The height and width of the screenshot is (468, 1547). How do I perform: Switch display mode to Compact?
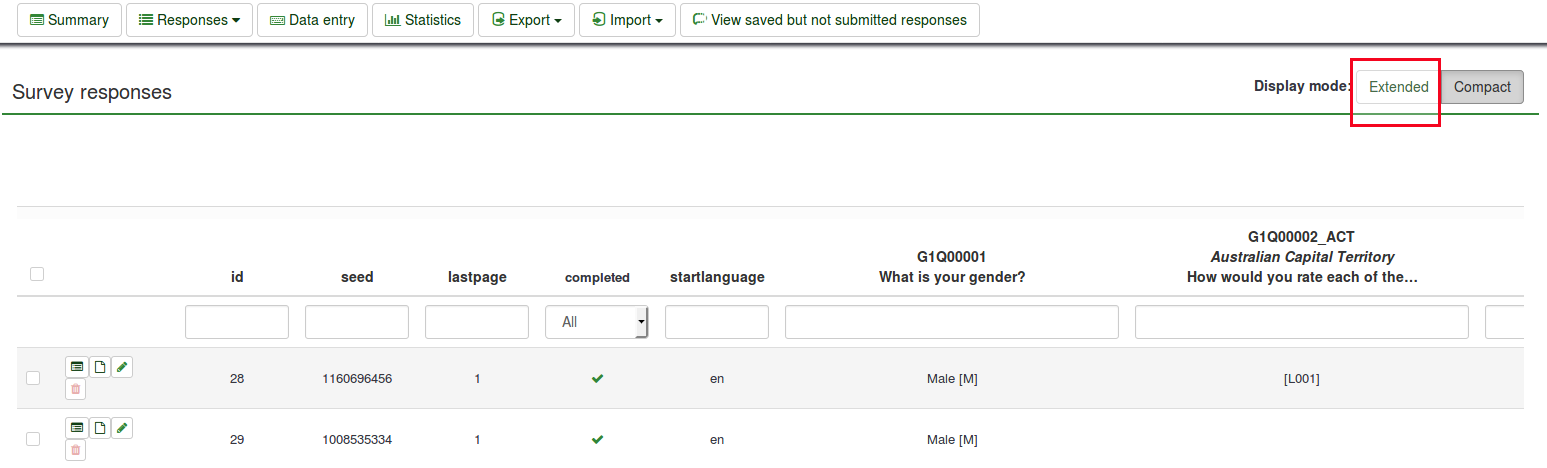coord(1482,87)
